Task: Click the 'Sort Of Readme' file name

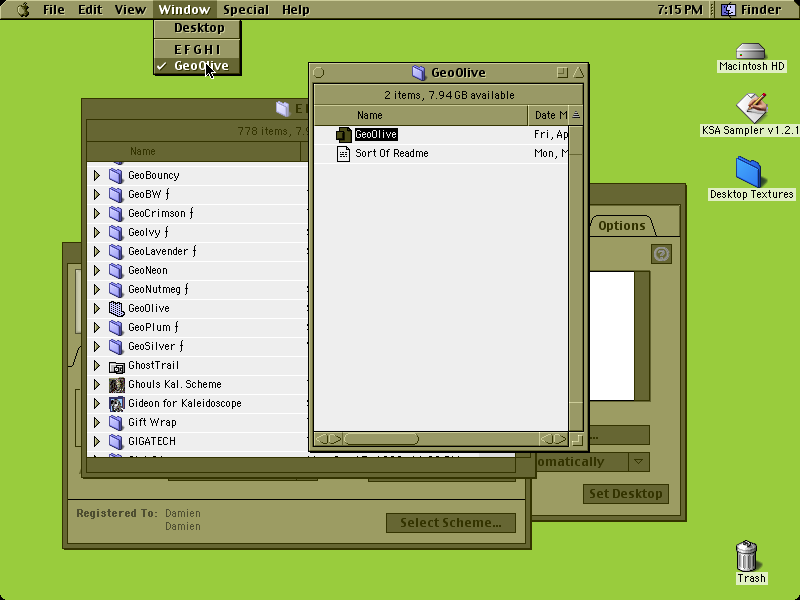Action: (392, 154)
